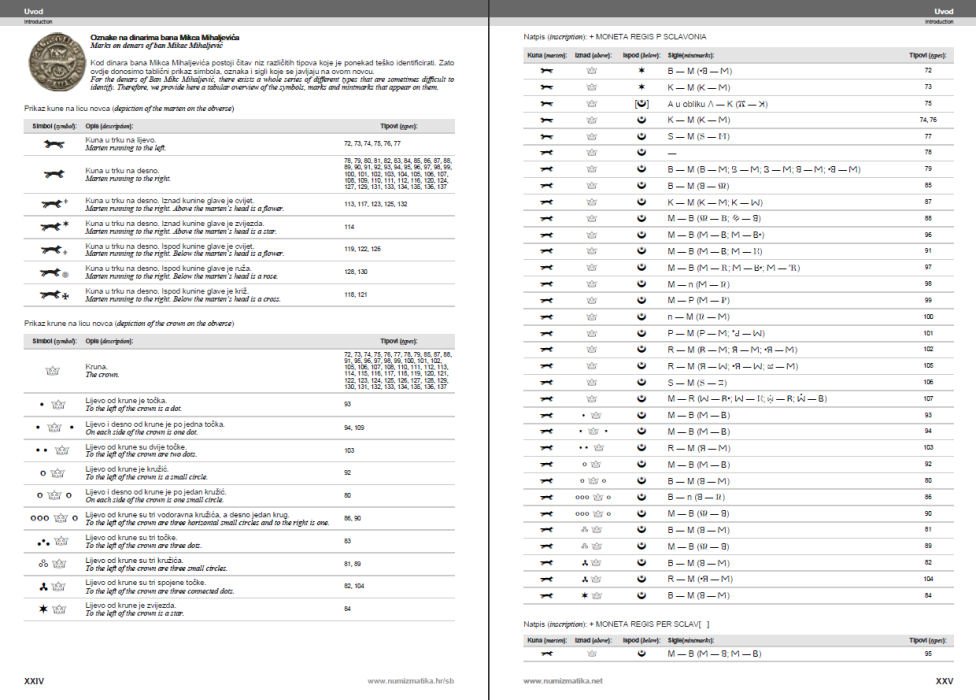Image resolution: width=976 pixels, height=700 pixels.
Task: Click the 'Uvod' header on the left page
Action: click(34, 10)
